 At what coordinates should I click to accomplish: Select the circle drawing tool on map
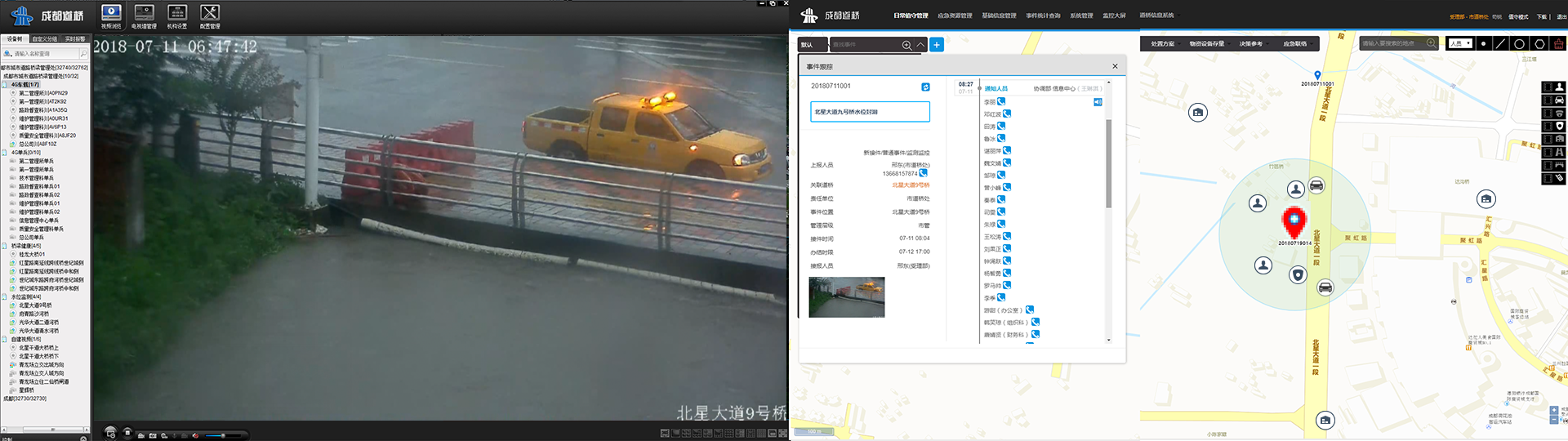(1519, 44)
